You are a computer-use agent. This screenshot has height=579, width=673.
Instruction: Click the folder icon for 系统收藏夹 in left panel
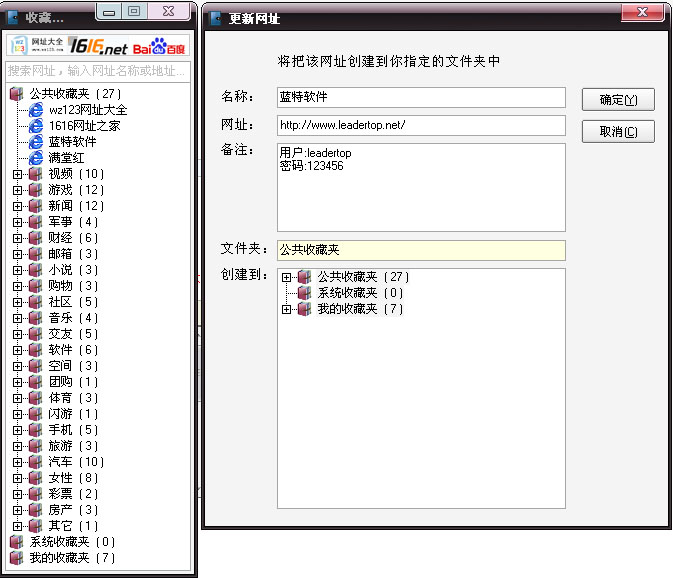click(17, 542)
